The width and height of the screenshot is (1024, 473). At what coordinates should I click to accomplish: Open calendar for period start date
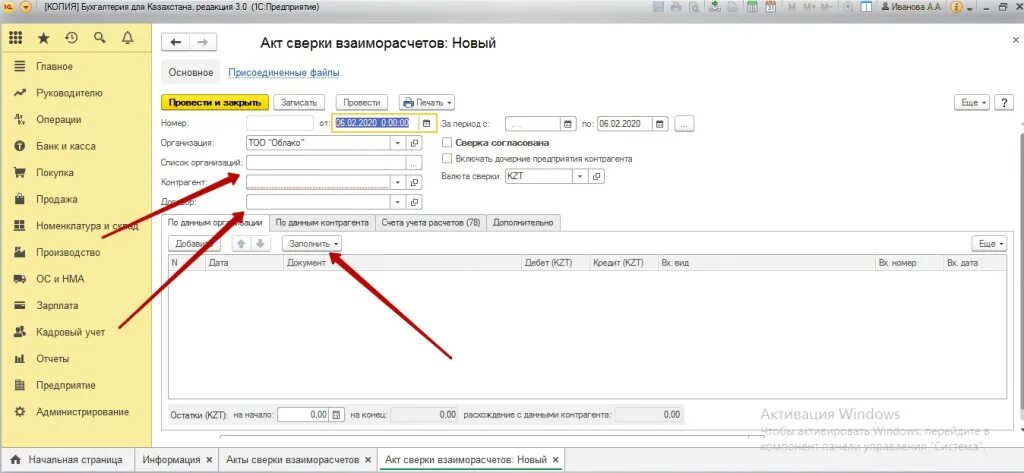[x=568, y=123]
